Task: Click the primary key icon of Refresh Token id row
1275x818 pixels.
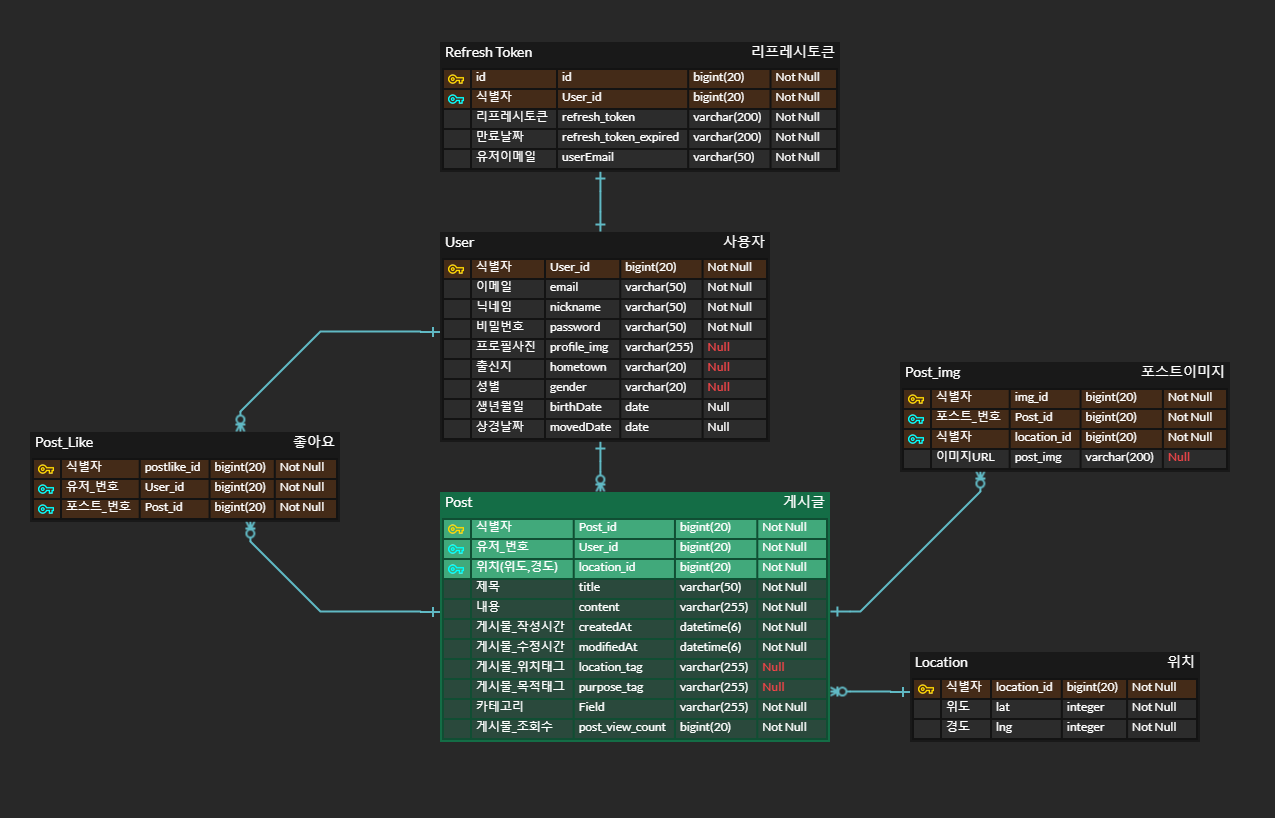Action: 456,78
